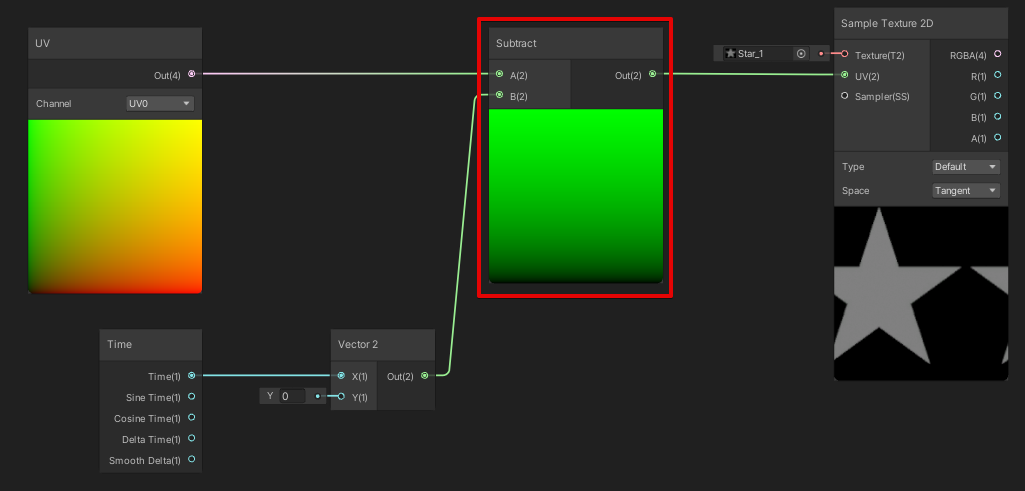Click the A(1) output port

point(998,137)
